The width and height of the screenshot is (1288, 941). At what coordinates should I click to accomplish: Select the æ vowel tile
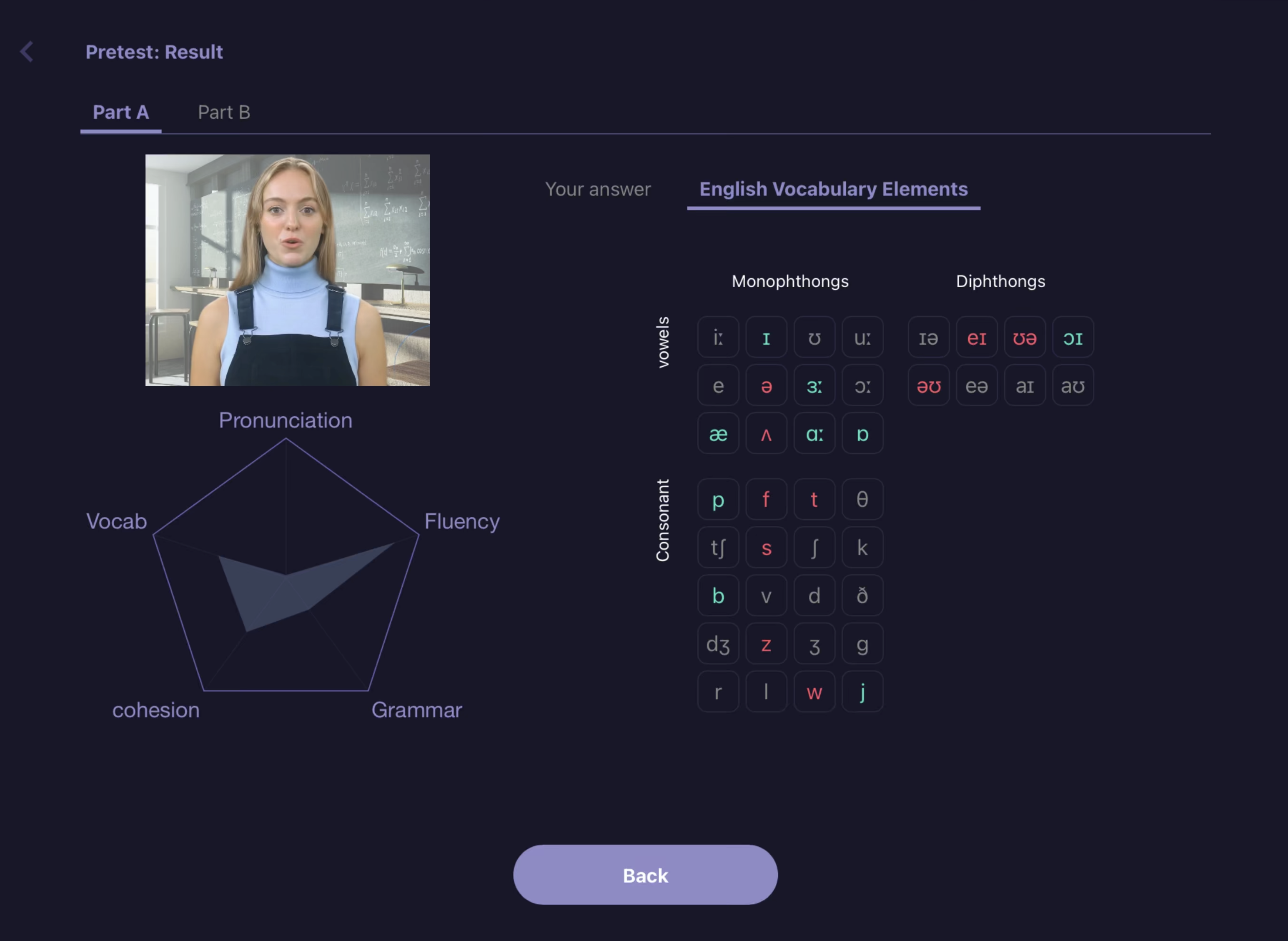(x=718, y=433)
